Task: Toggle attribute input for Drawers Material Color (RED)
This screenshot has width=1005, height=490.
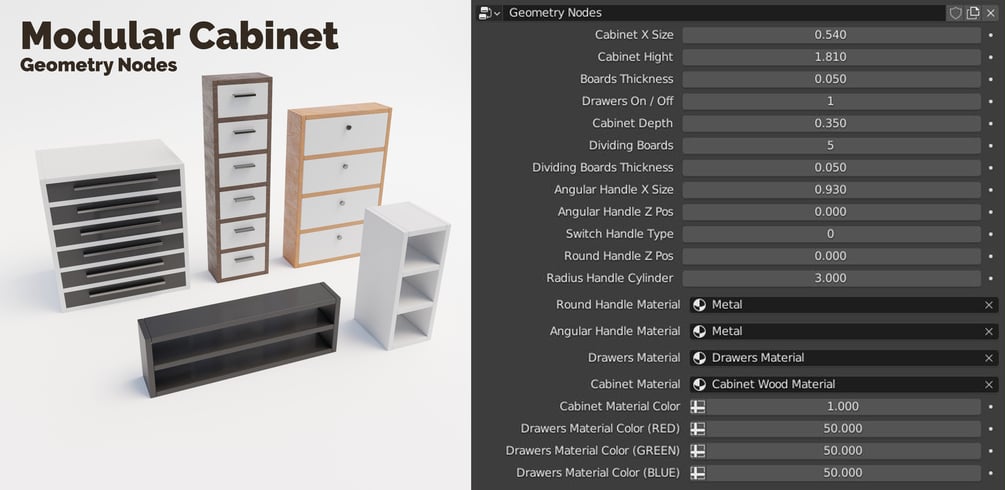Action: pos(697,428)
